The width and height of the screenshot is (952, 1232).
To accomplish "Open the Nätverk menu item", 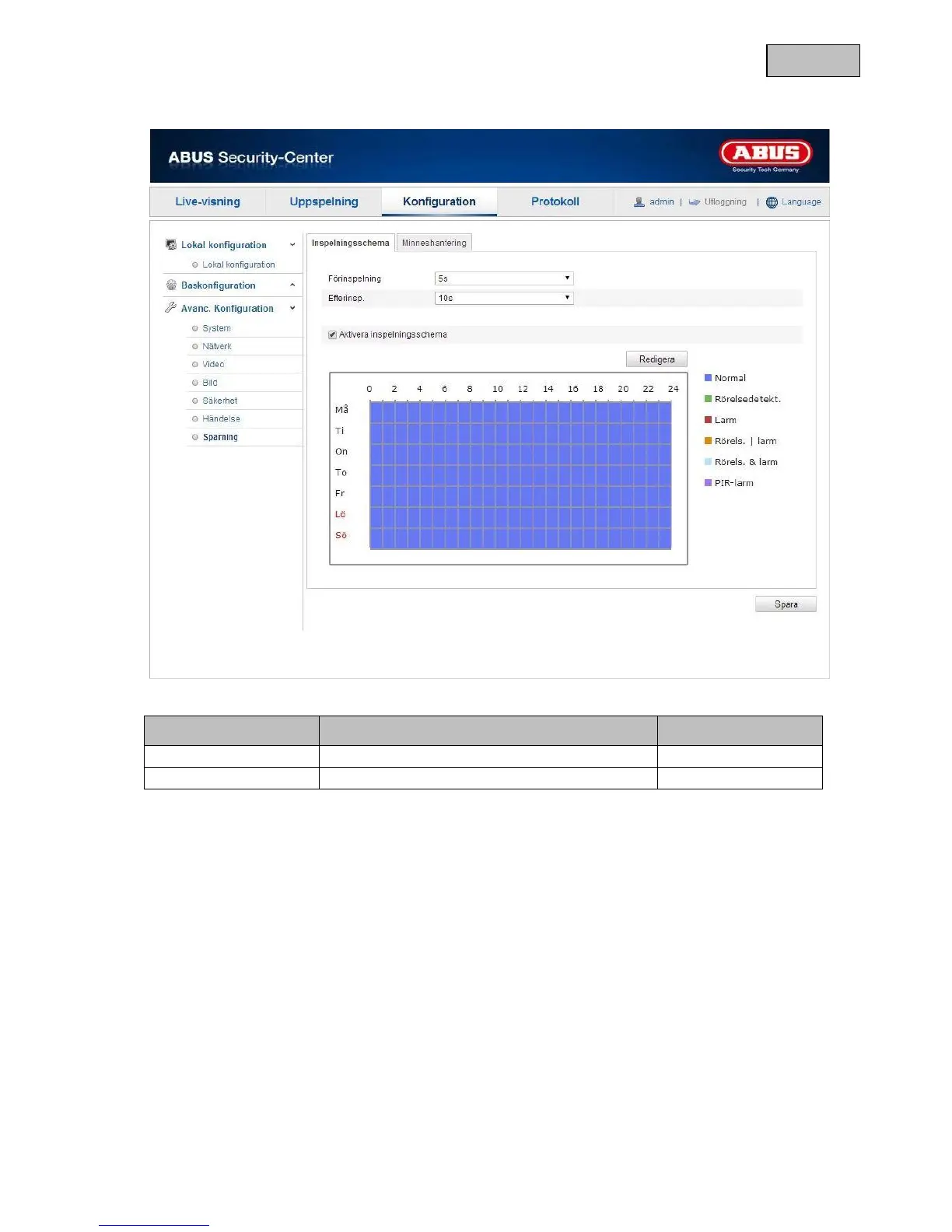I will [217, 347].
